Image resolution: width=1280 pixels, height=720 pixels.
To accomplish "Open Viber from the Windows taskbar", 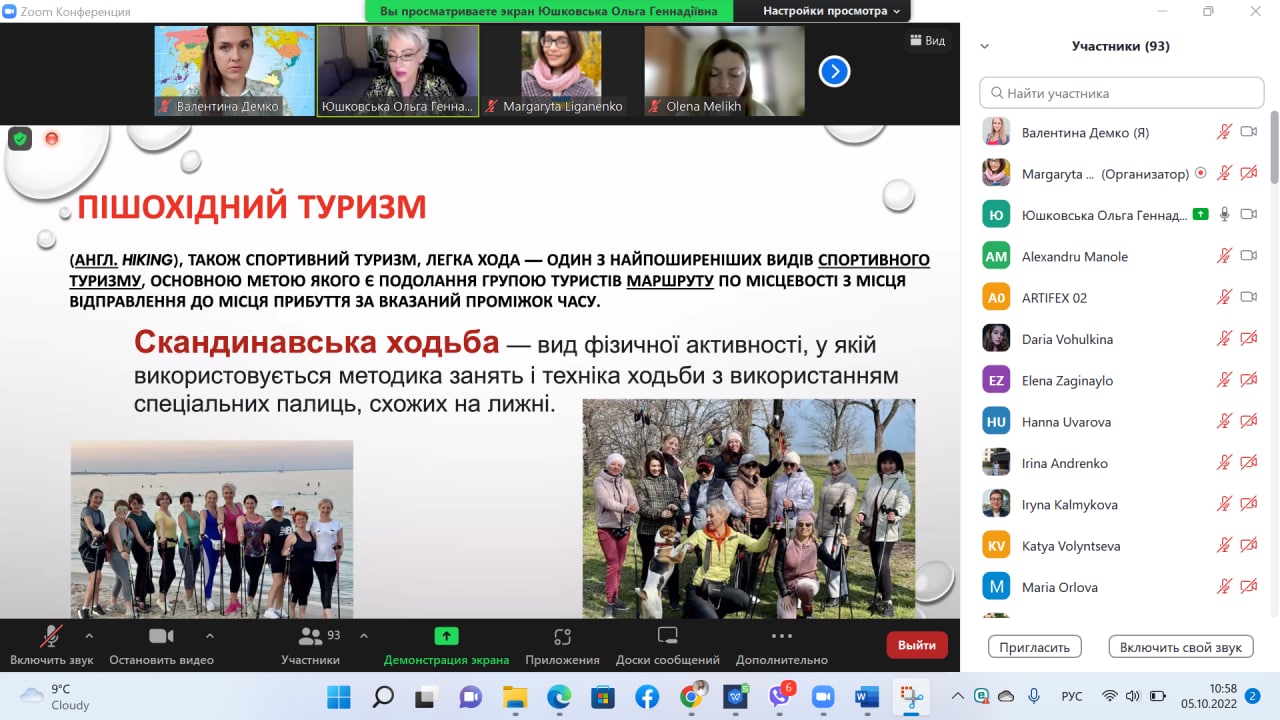I will tap(780, 696).
